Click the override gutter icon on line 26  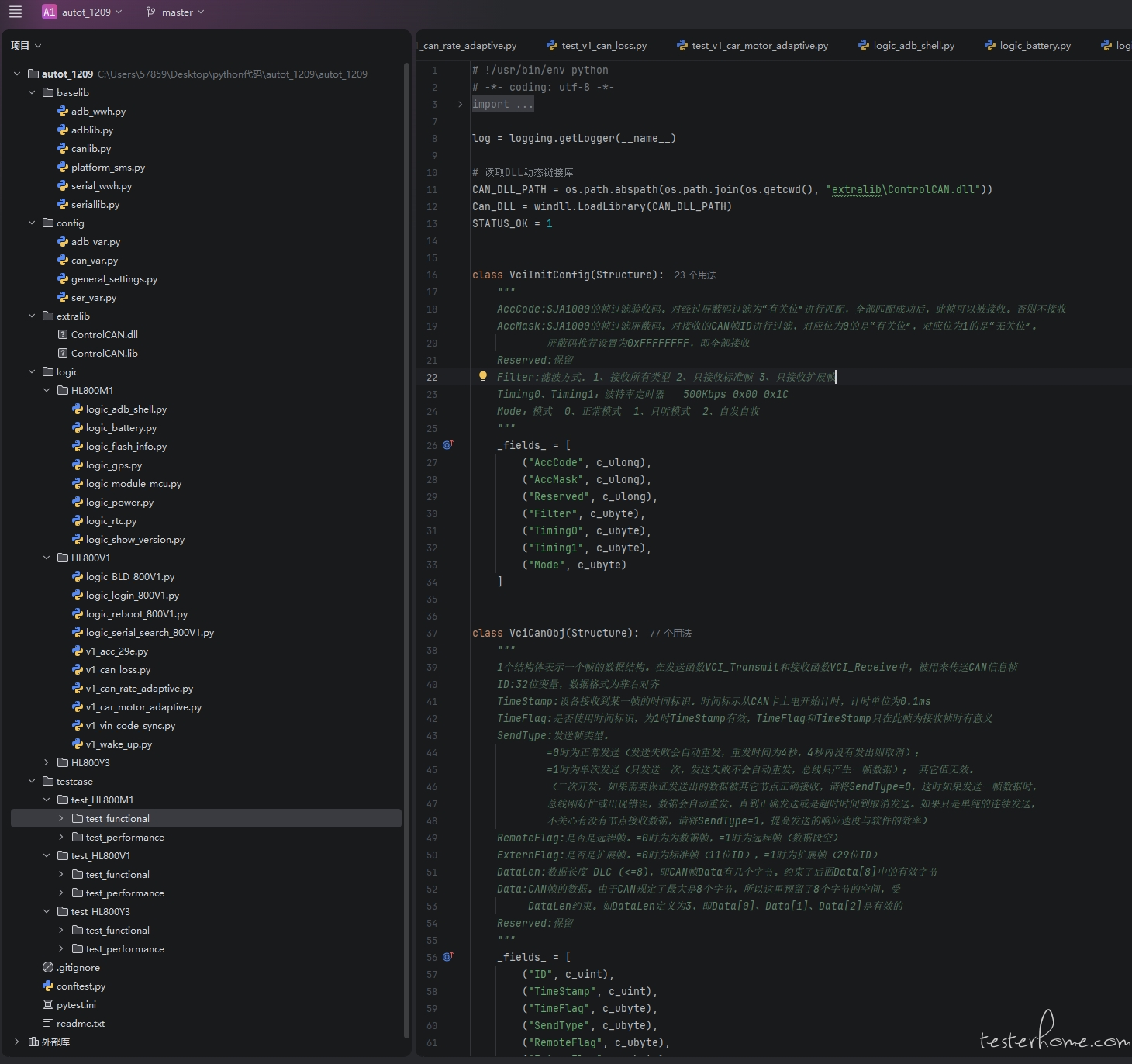point(447,445)
